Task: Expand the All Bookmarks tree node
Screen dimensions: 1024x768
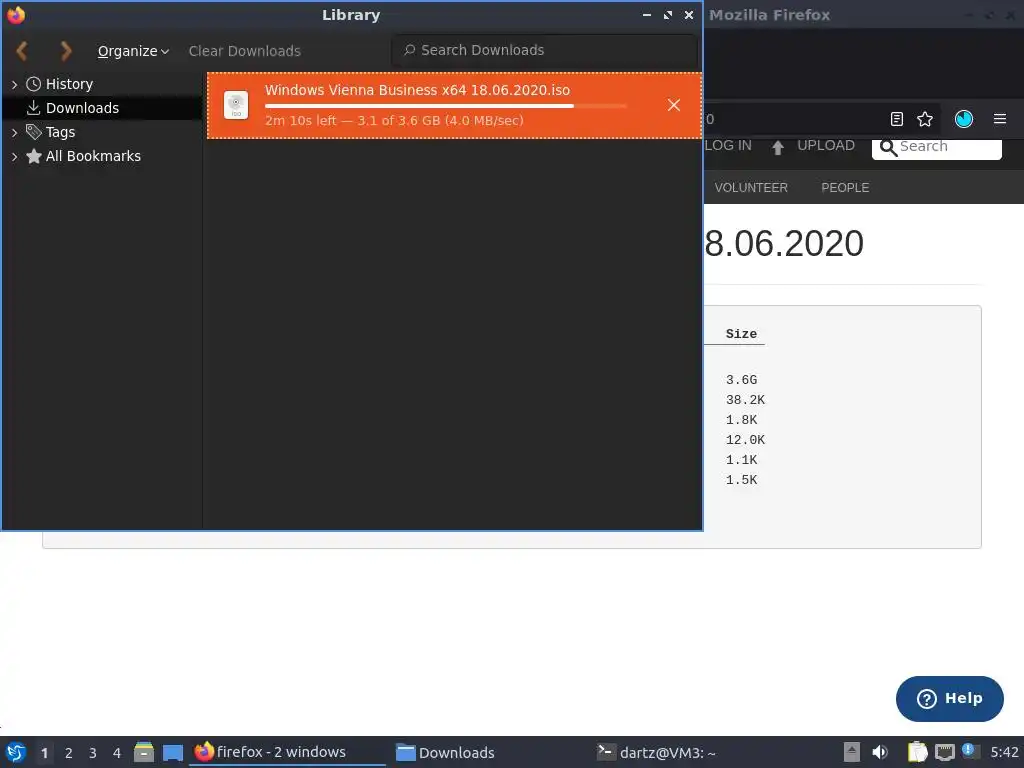Action: (x=14, y=156)
